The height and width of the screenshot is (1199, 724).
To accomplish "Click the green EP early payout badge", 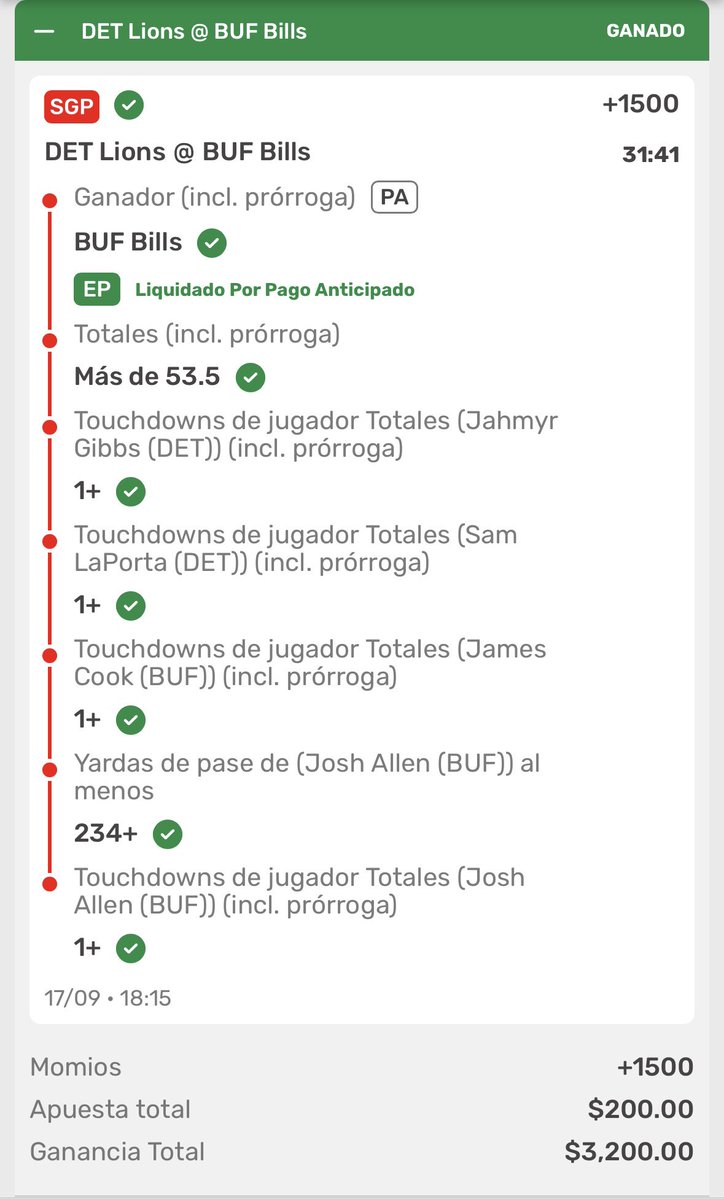I will [x=97, y=290].
